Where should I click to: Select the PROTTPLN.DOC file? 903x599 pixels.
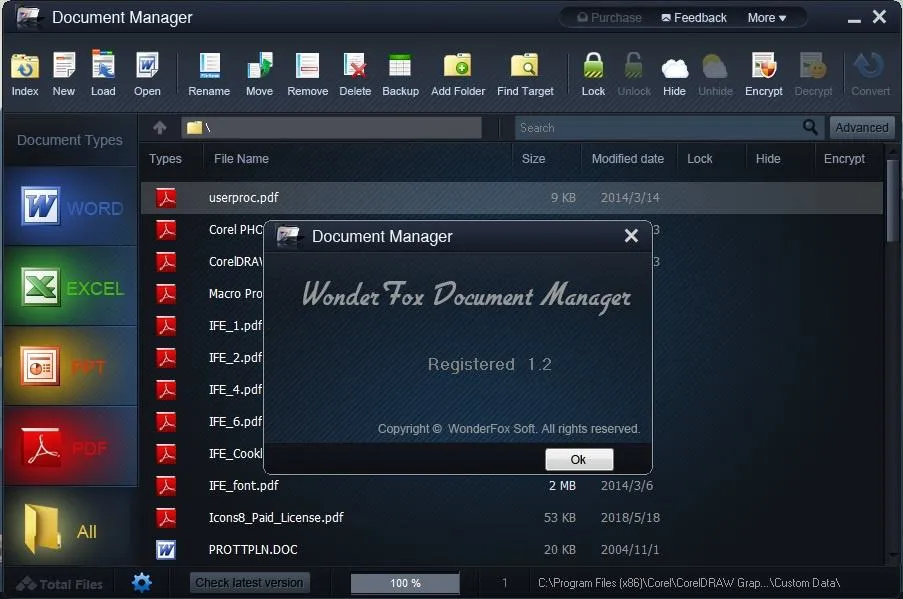[x=253, y=549]
